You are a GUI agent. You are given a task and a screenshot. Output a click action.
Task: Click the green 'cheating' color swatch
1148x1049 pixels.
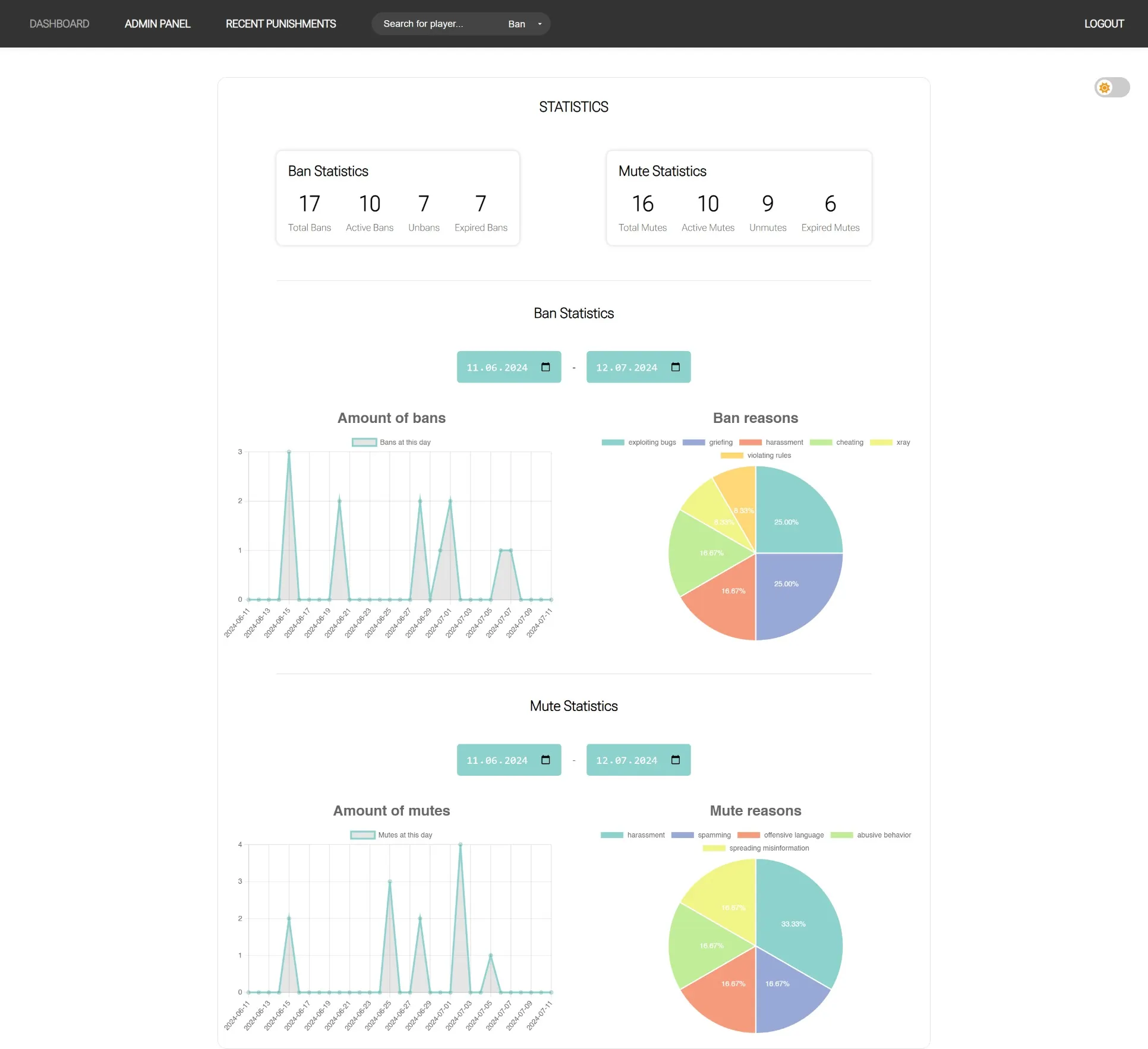point(822,442)
